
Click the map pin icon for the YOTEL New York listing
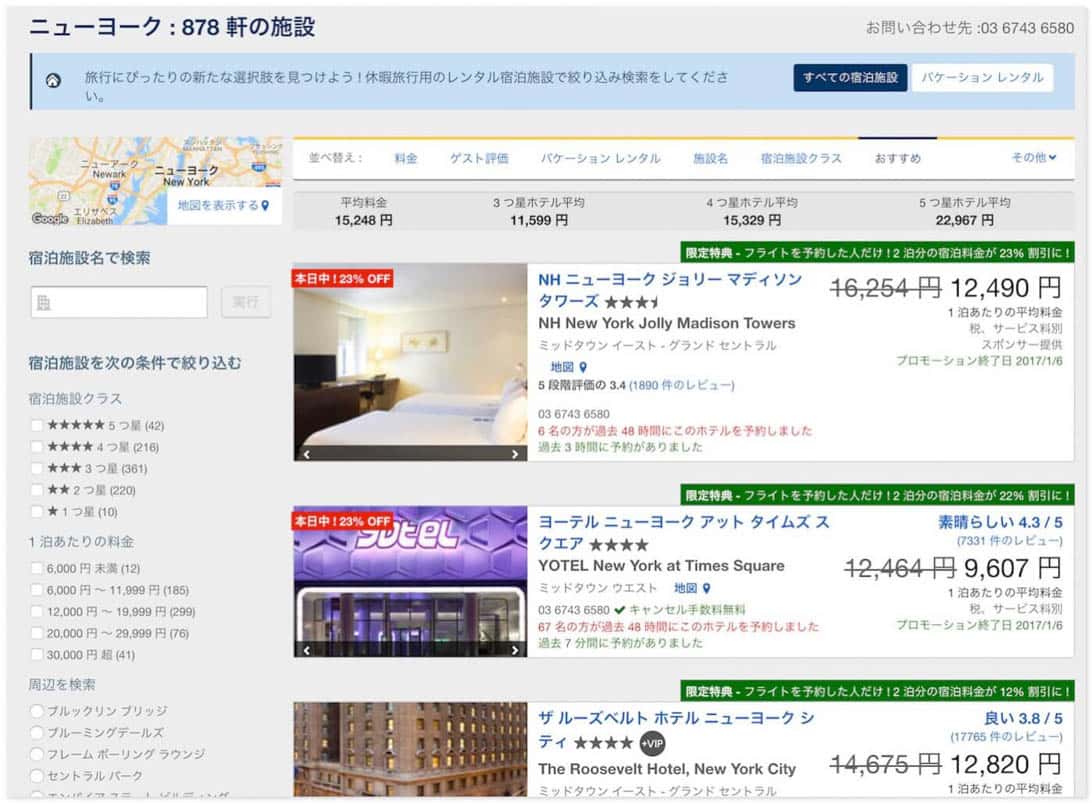click(x=706, y=588)
